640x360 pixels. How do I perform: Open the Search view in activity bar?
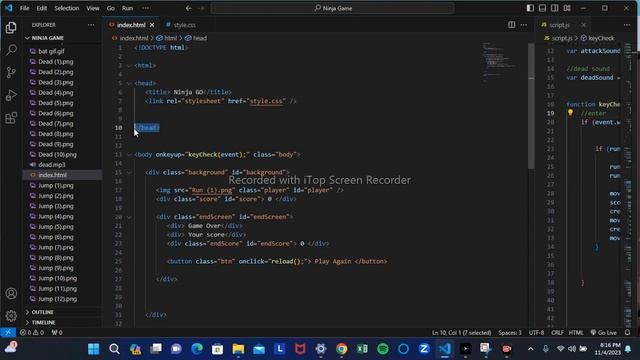pyautogui.click(x=11, y=50)
